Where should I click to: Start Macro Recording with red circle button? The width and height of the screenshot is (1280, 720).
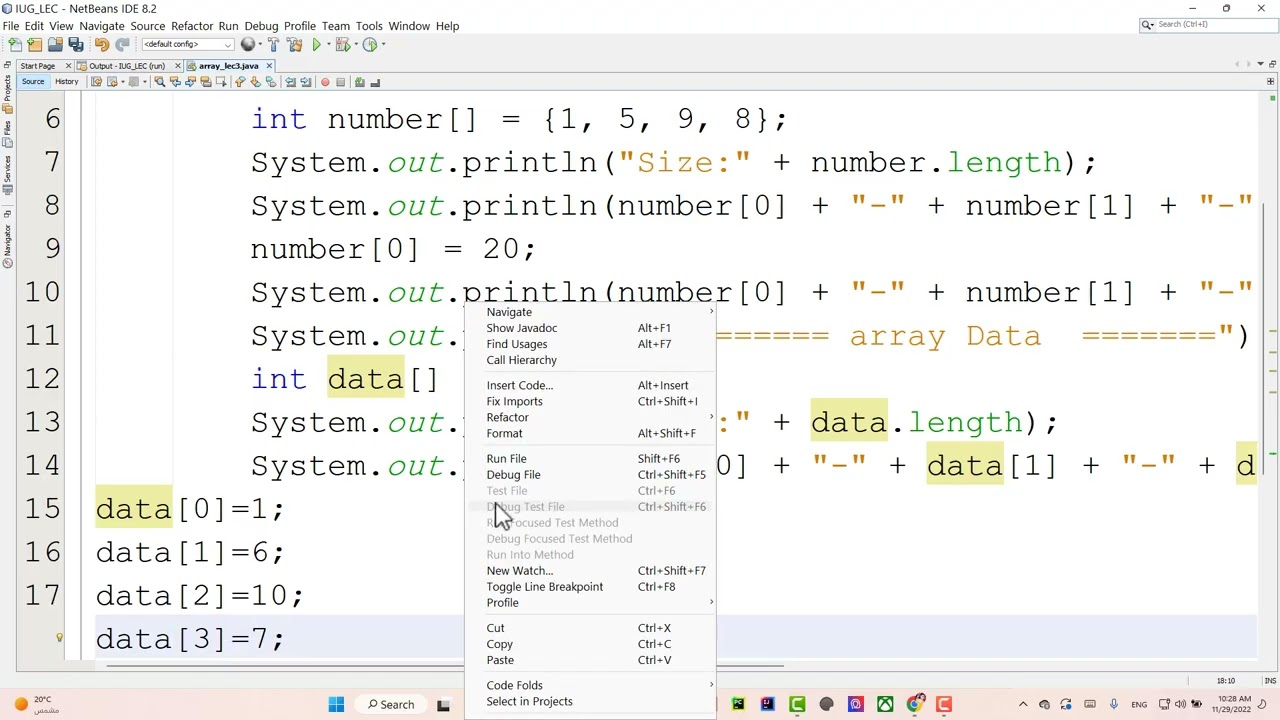(325, 82)
